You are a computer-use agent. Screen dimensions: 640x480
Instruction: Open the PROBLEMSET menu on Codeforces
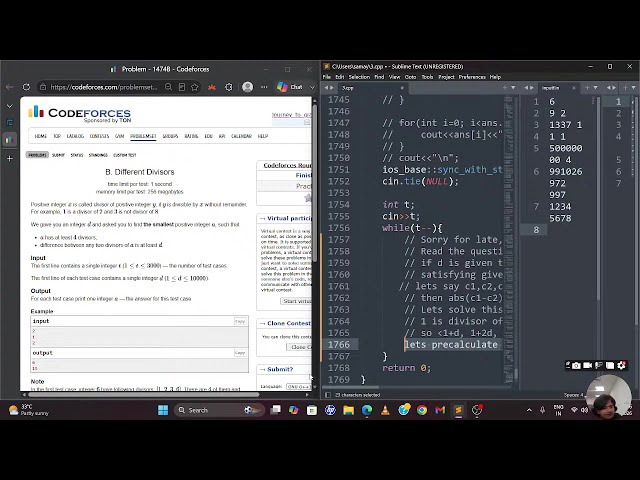tap(143, 136)
